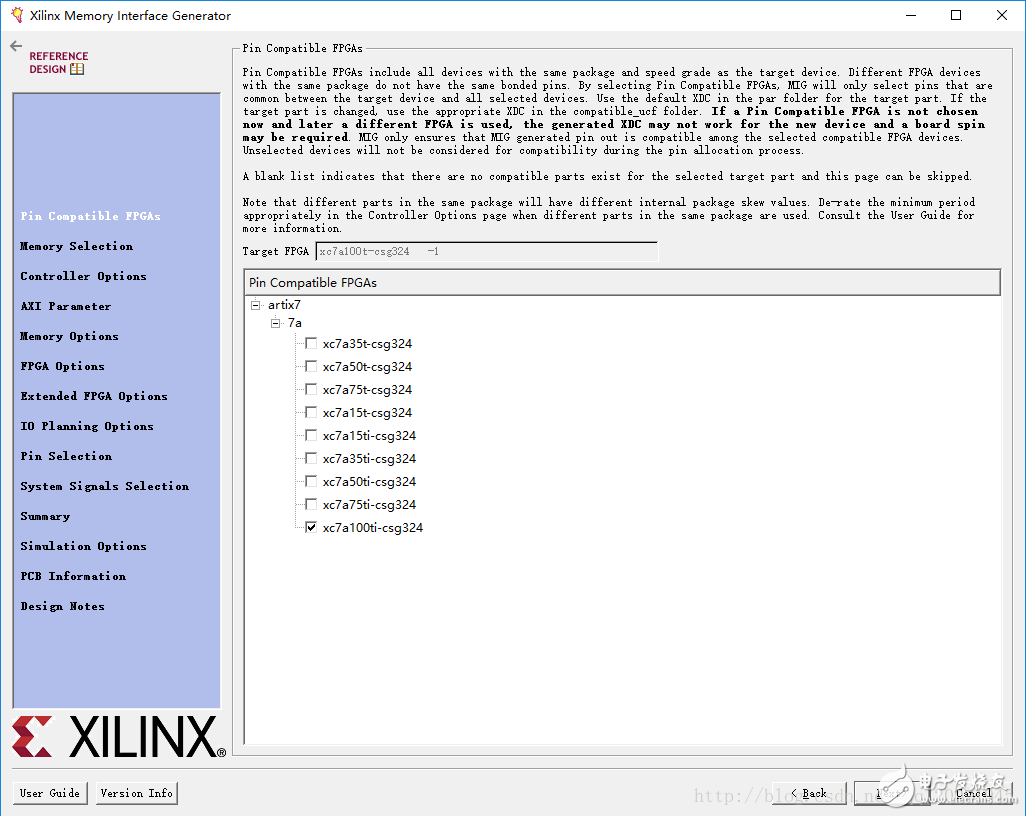Cancel the Memory Interface Generator wizard

[973, 793]
